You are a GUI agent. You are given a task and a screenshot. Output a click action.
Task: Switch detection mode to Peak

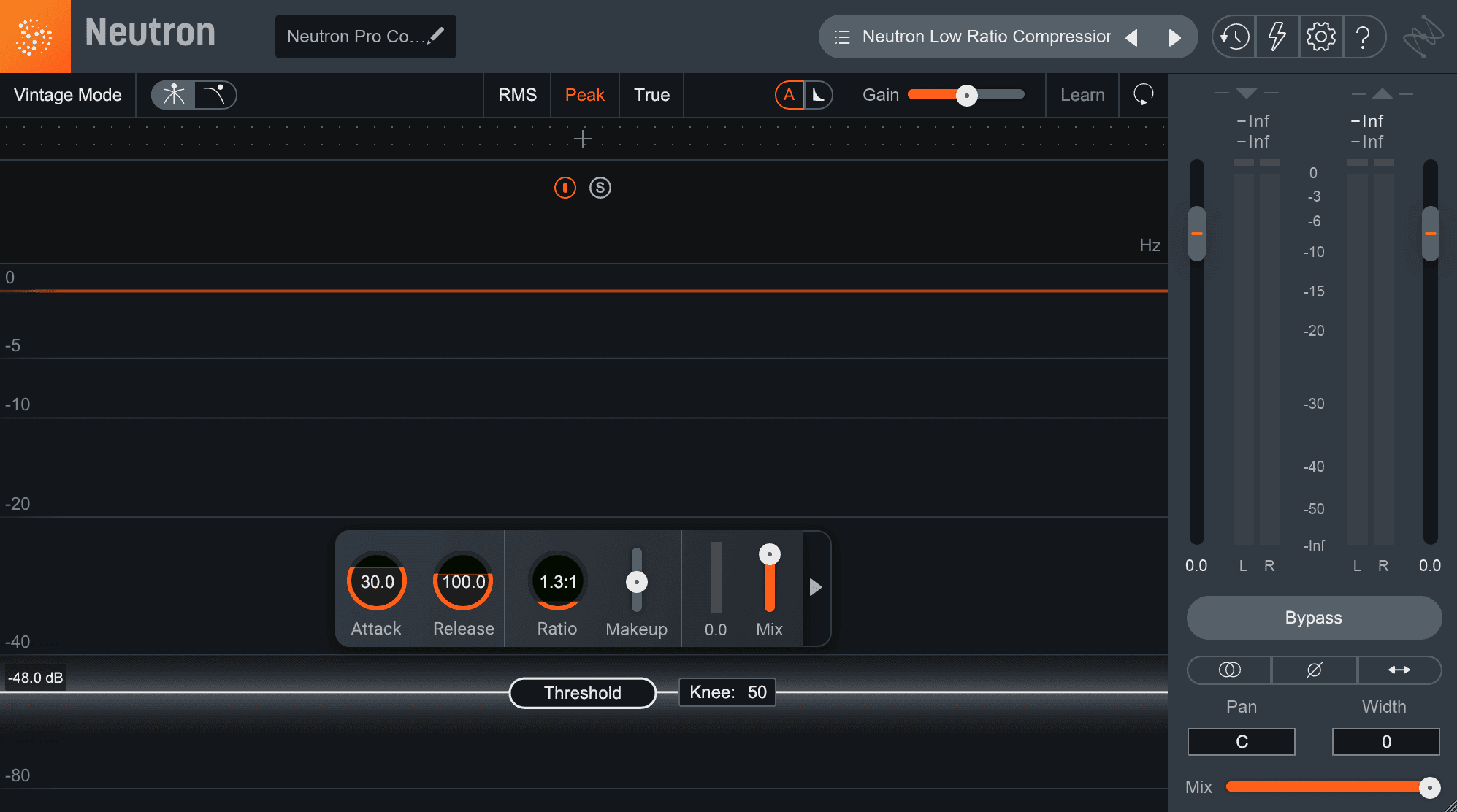coord(584,95)
